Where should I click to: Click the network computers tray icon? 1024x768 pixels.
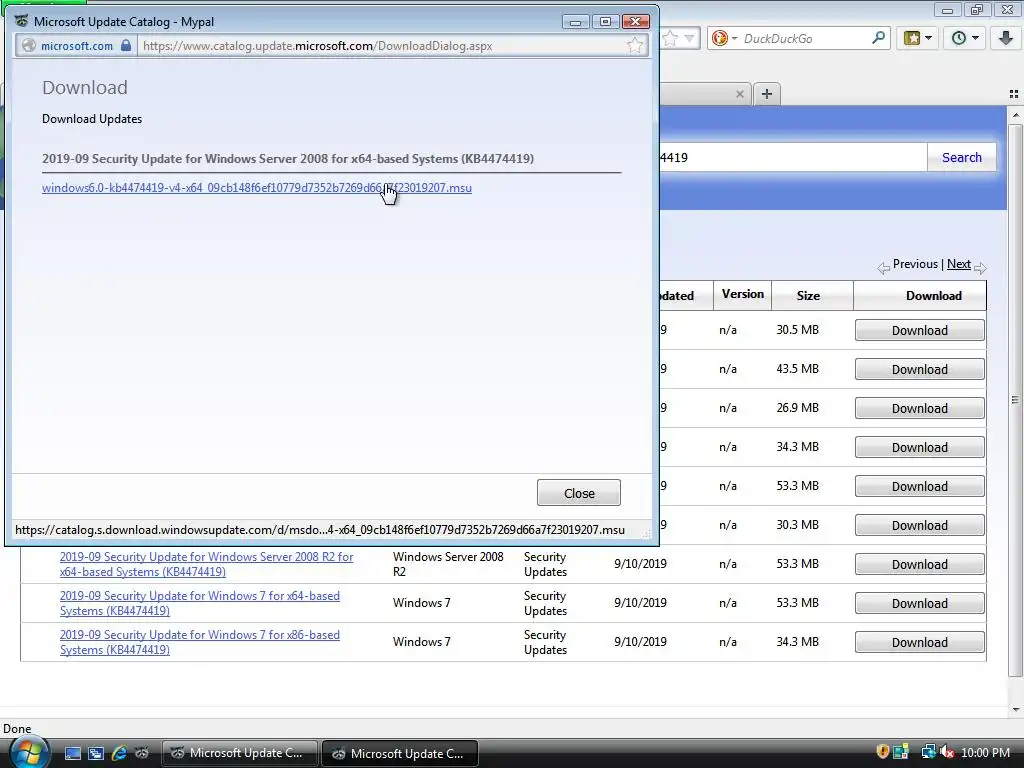pos(928,752)
